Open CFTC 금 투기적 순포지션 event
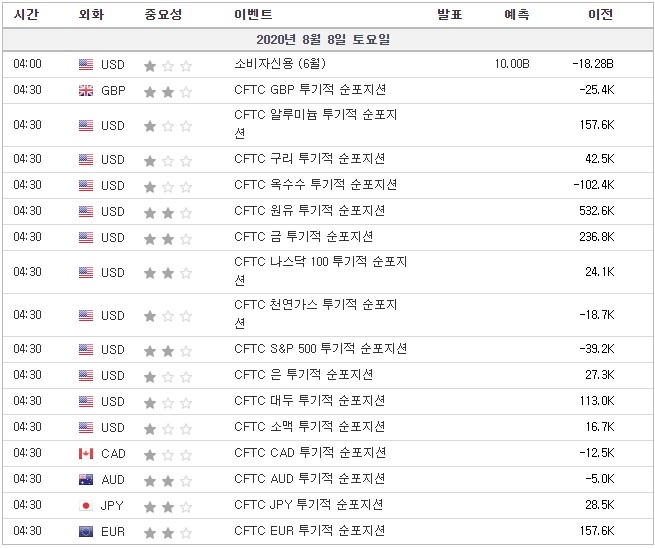 pyautogui.click(x=304, y=236)
